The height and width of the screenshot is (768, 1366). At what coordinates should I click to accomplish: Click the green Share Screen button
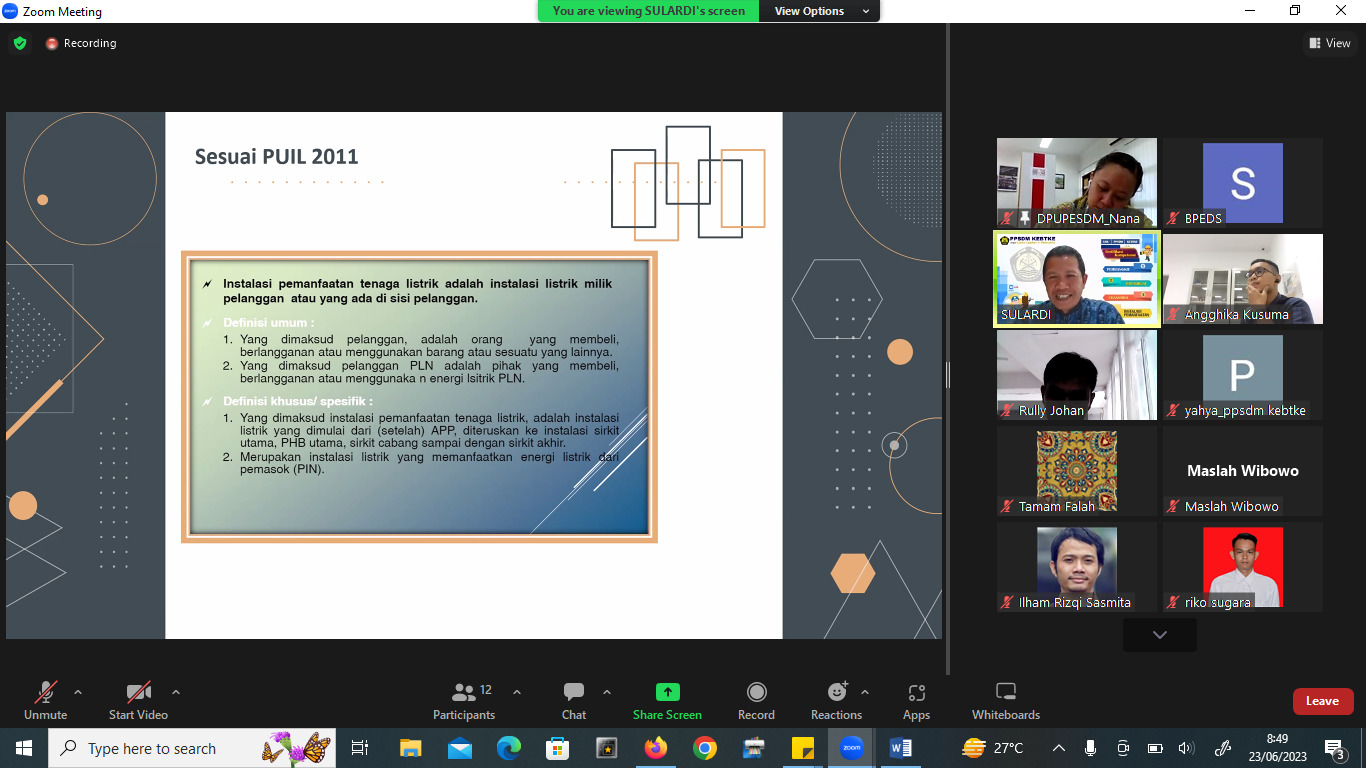[667, 700]
